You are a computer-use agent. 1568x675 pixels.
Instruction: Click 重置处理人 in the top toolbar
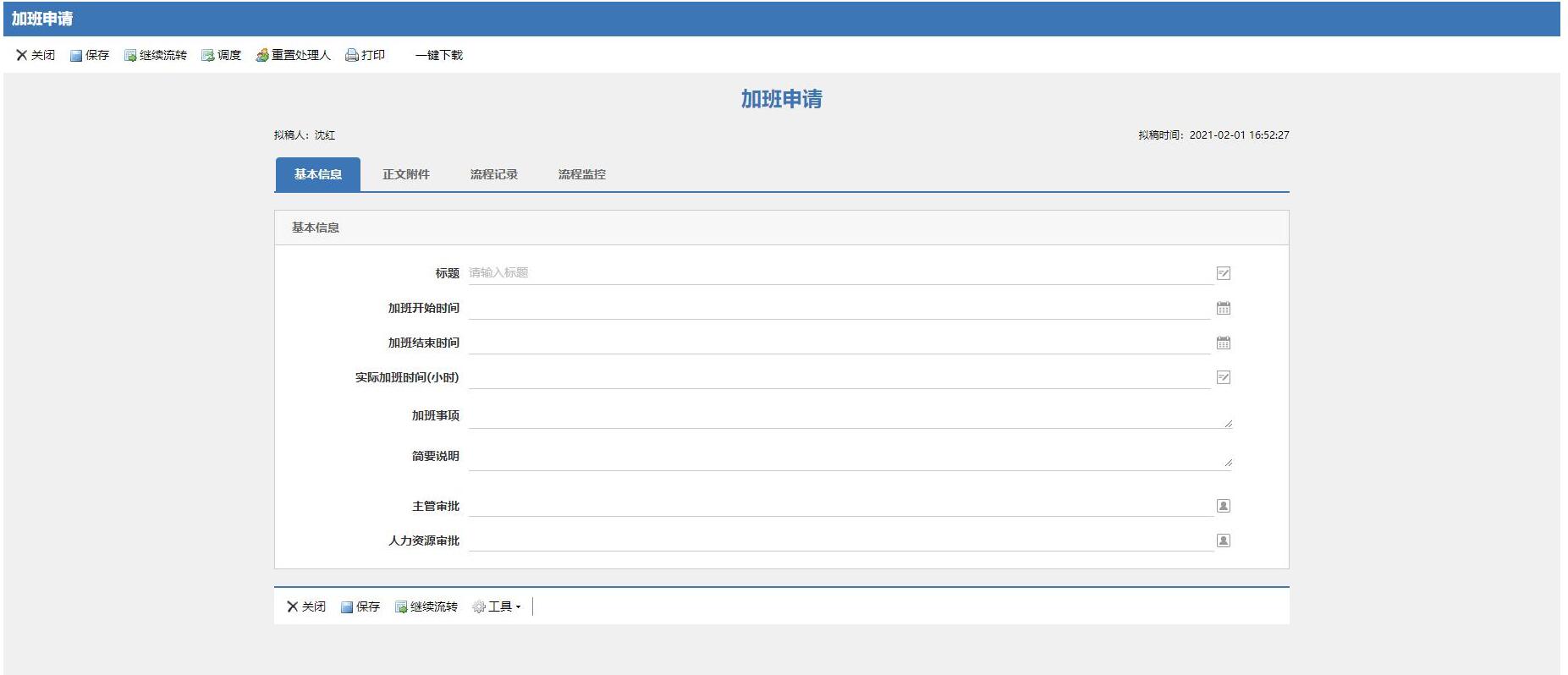(293, 55)
